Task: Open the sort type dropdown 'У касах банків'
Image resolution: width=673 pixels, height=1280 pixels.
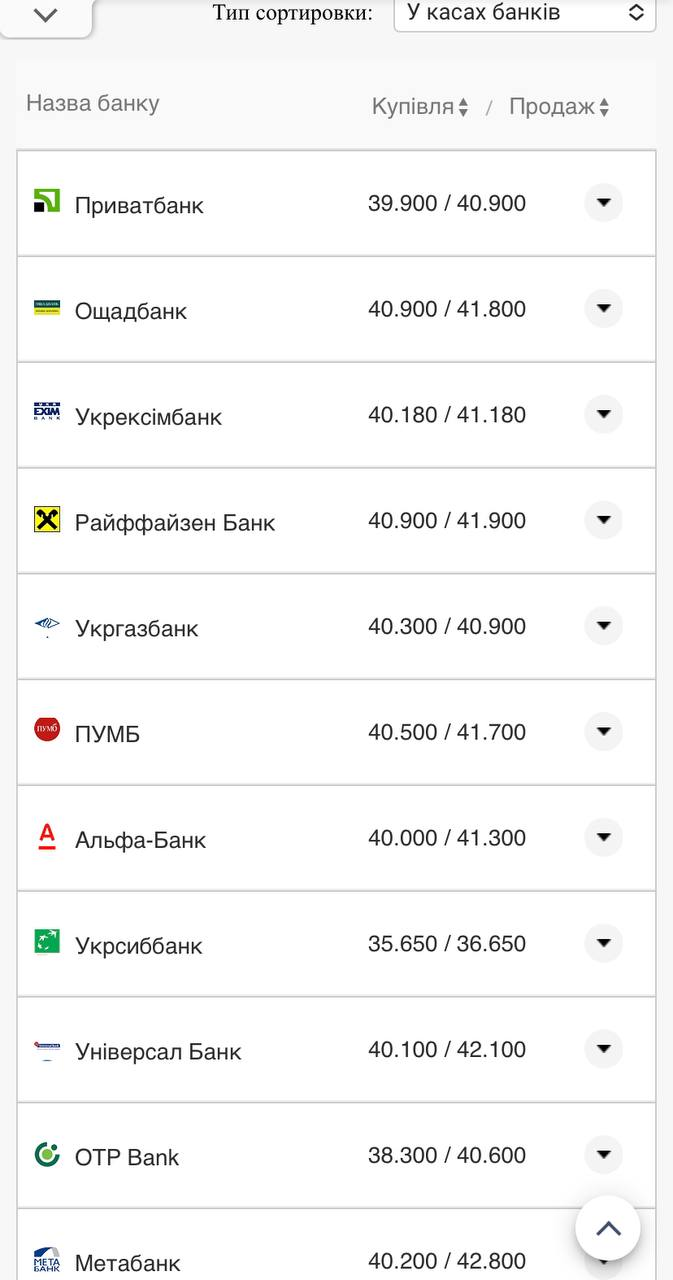Action: pyautogui.click(x=525, y=13)
